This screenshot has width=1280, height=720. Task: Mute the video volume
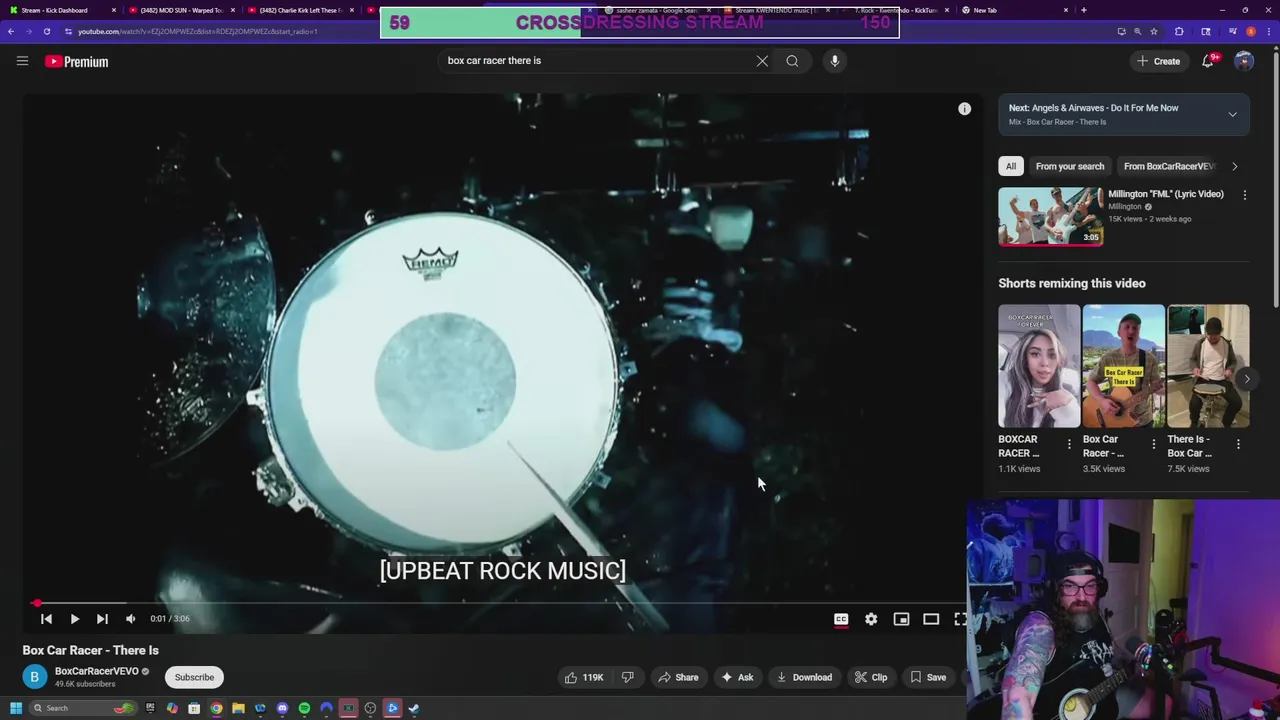click(130, 619)
